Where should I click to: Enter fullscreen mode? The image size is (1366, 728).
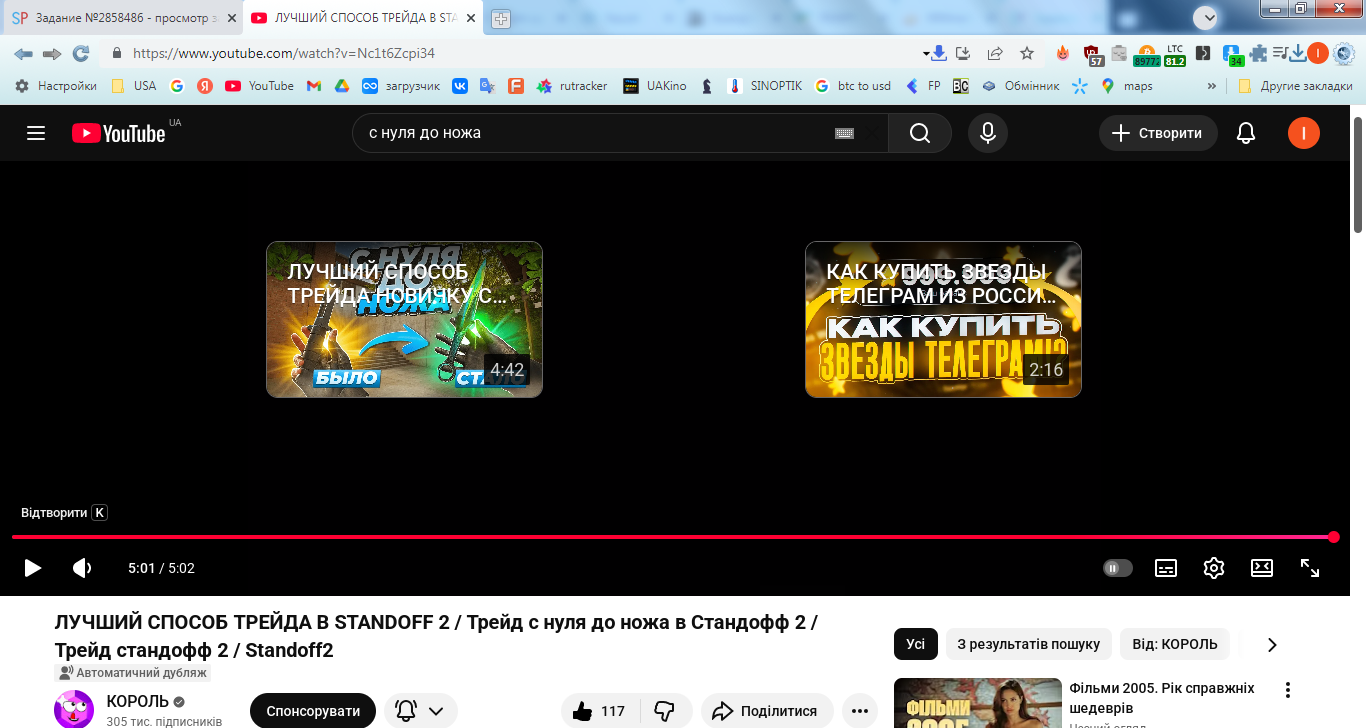pyautogui.click(x=1310, y=568)
